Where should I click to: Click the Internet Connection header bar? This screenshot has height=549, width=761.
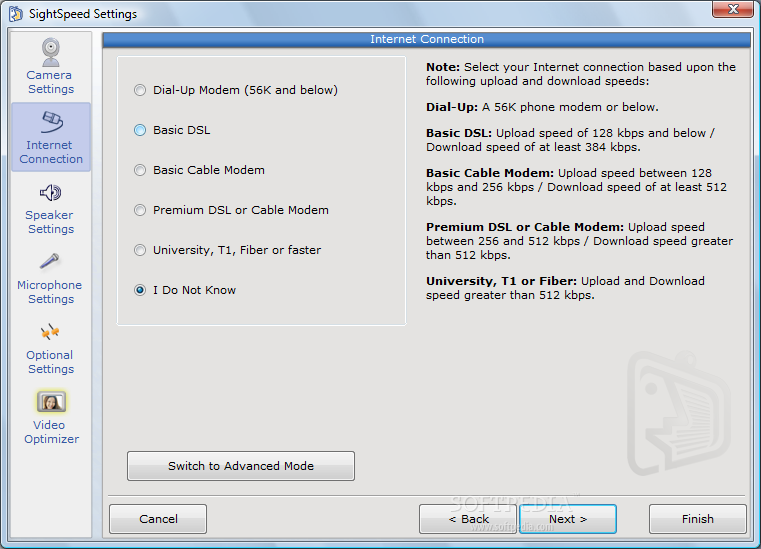pos(427,39)
